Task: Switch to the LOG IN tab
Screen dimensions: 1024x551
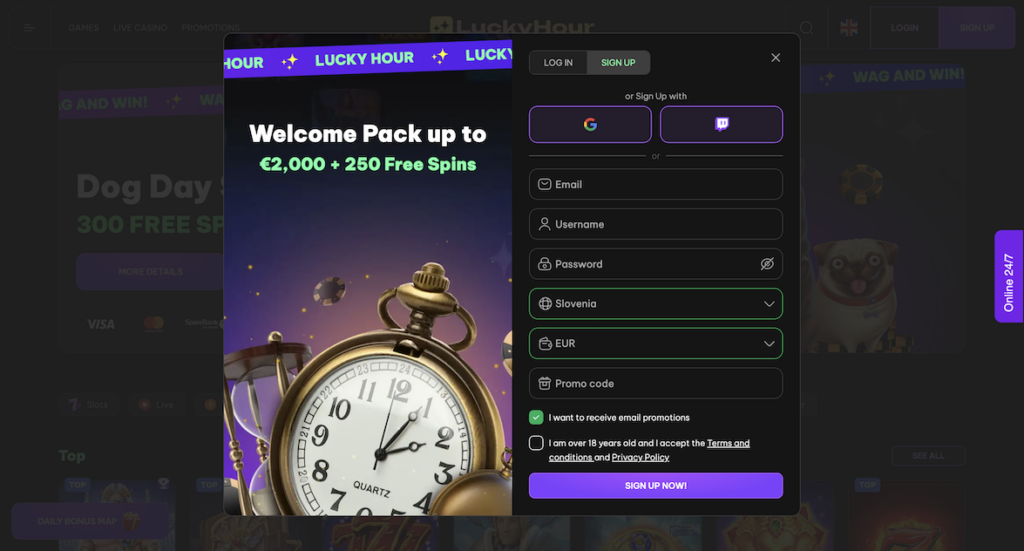Action: coord(558,63)
